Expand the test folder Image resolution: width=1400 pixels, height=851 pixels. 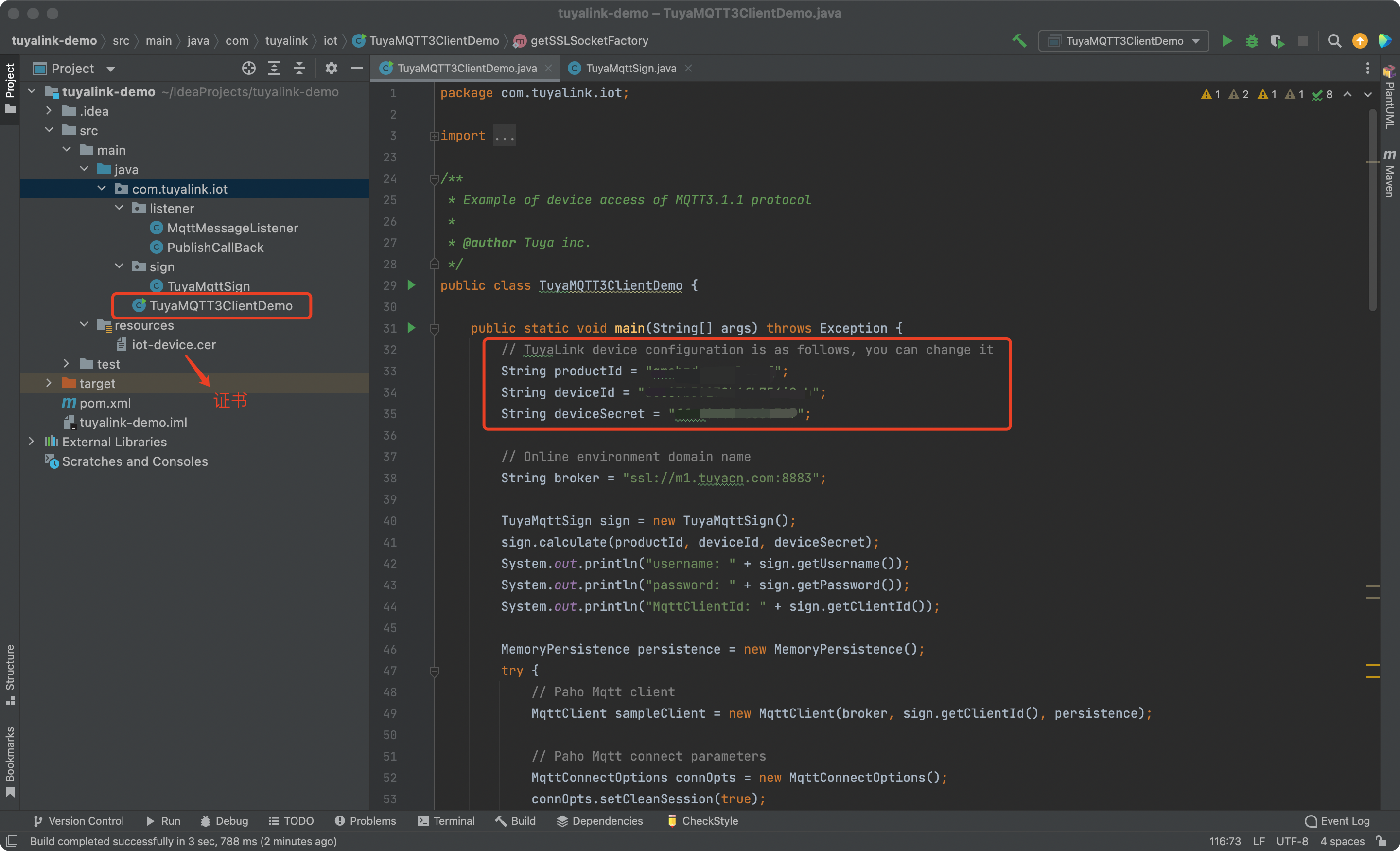click(x=67, y=363)
